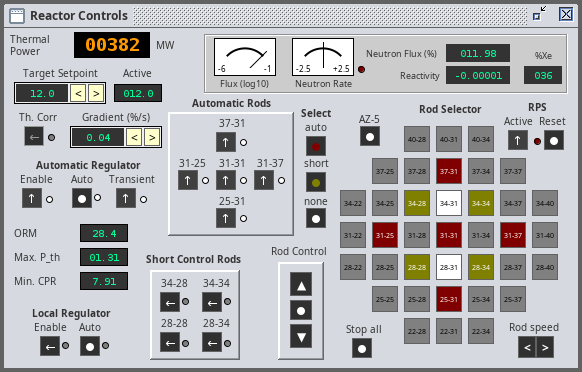Select rod 40-34 in Rod Selector
This screenshot has height=372, width=582.
click(481, 139)
